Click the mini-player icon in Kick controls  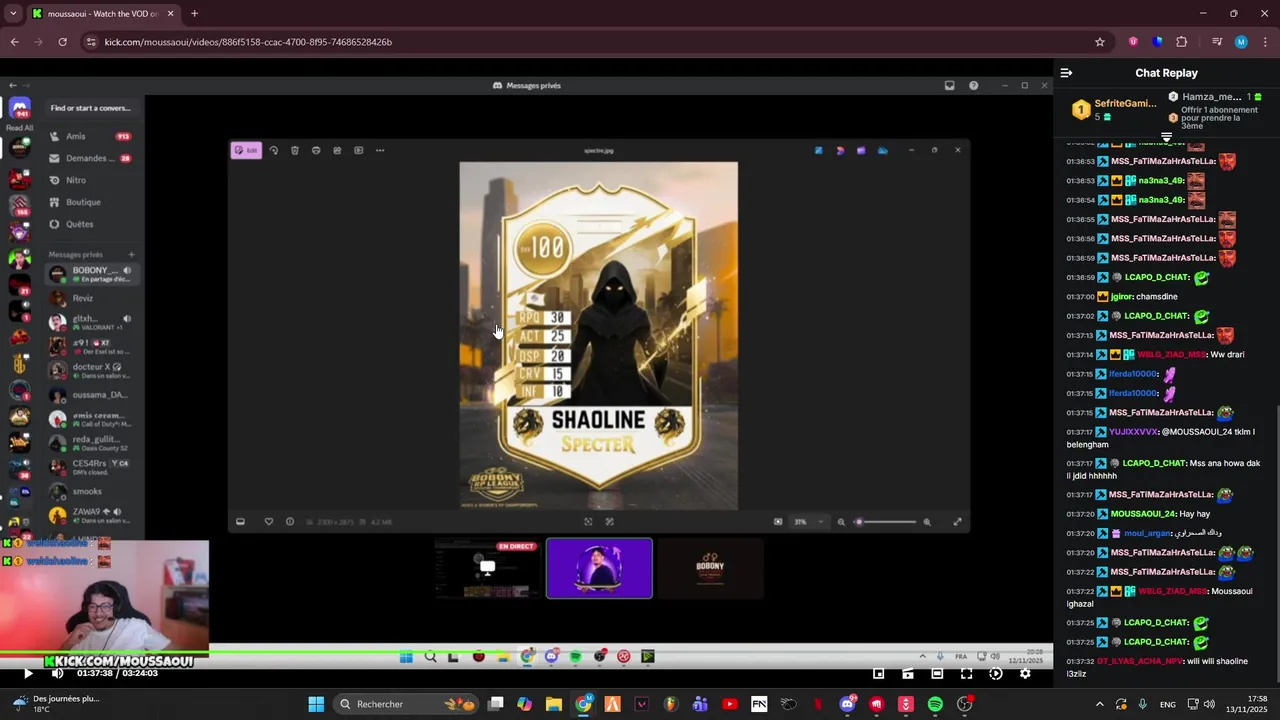[879, 674]
